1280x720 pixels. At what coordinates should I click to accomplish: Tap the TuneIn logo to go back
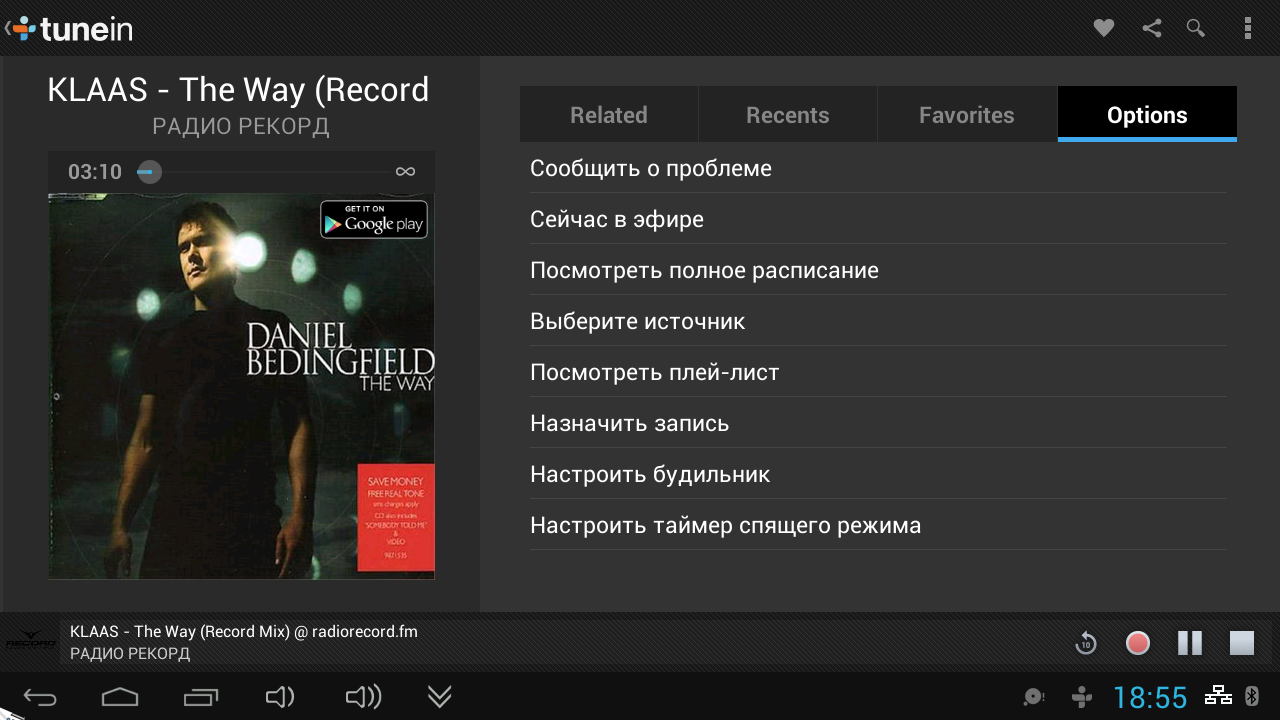[x=70, y=28]
